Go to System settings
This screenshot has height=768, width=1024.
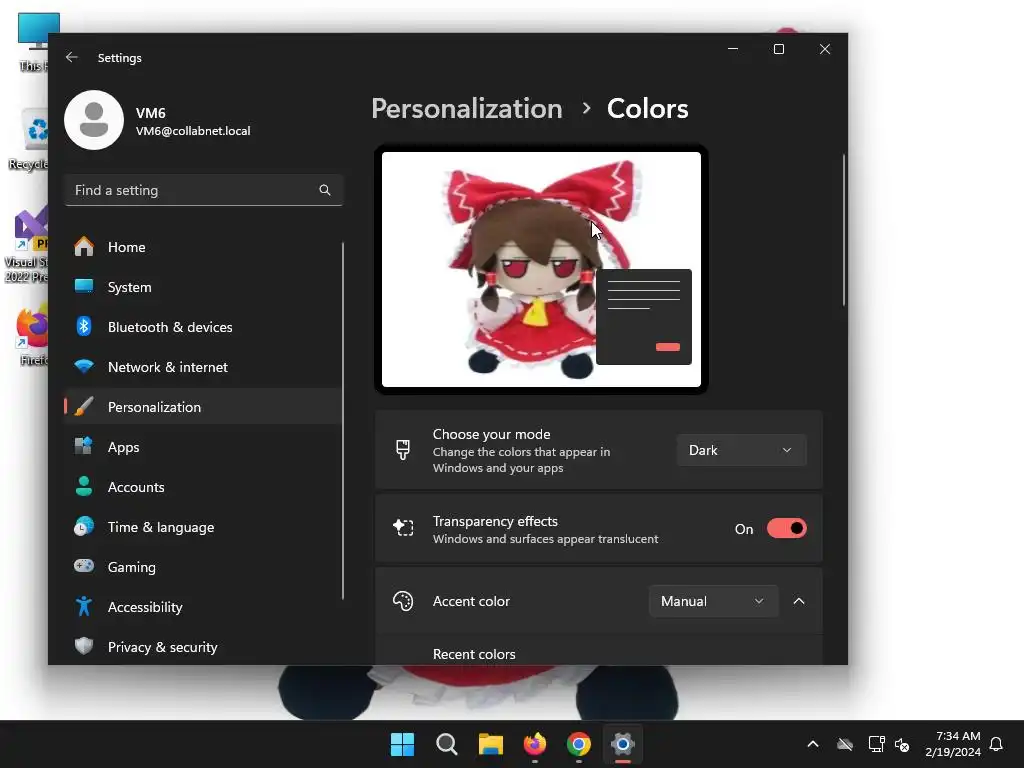[x=203, y=287]
